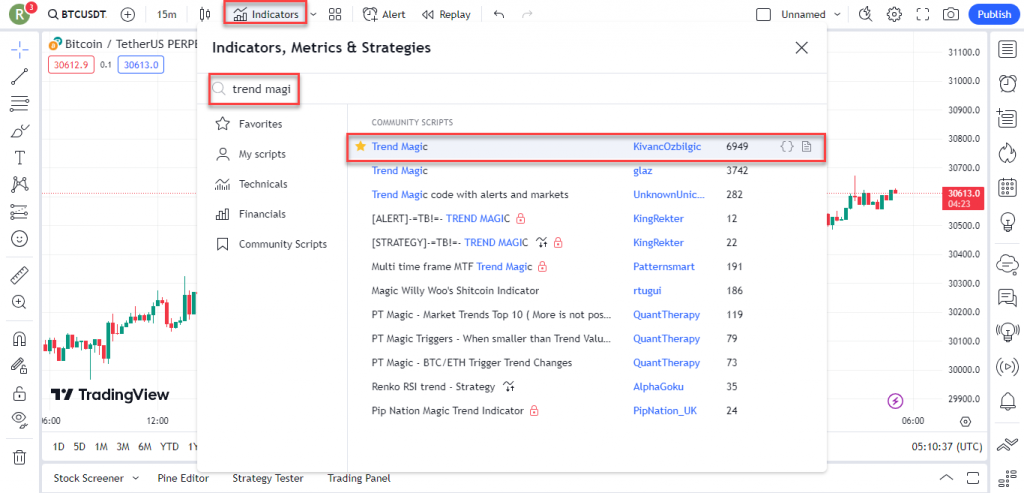Open the Trading Panel tab

(359, 478)
